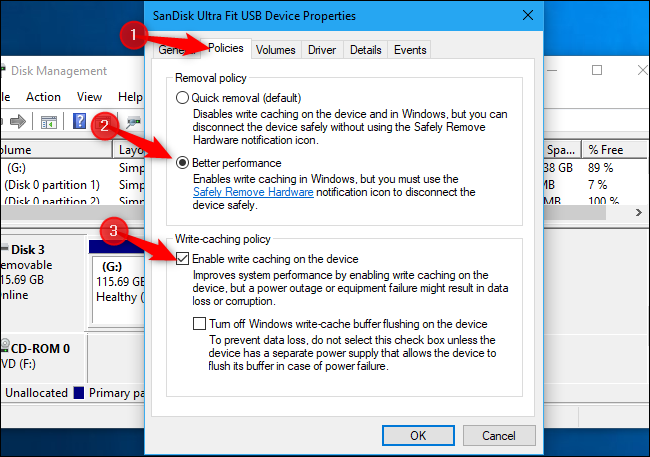650x457 pixels.
Task: Open the View menu in Disk Management
Action: [89, 97]
